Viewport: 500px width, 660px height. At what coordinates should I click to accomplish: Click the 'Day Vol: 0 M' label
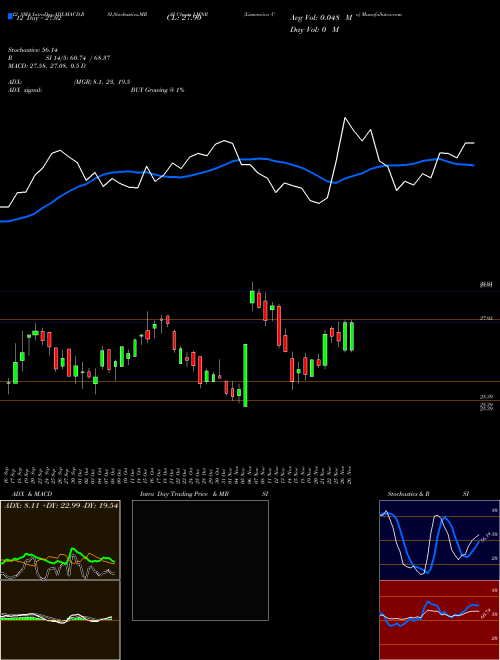[314, 29]
